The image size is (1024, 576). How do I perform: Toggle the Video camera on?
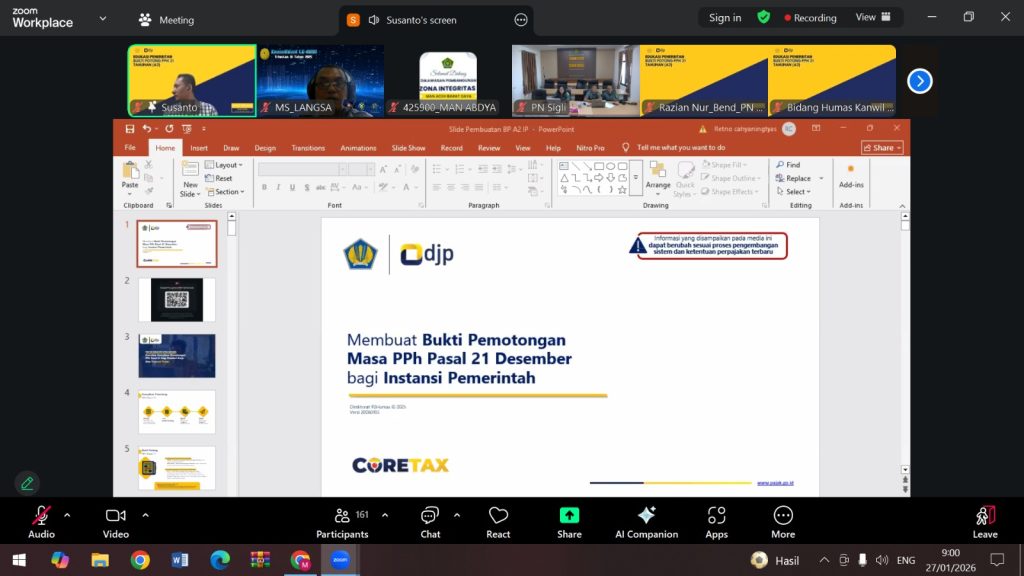(x=116, y=520)
